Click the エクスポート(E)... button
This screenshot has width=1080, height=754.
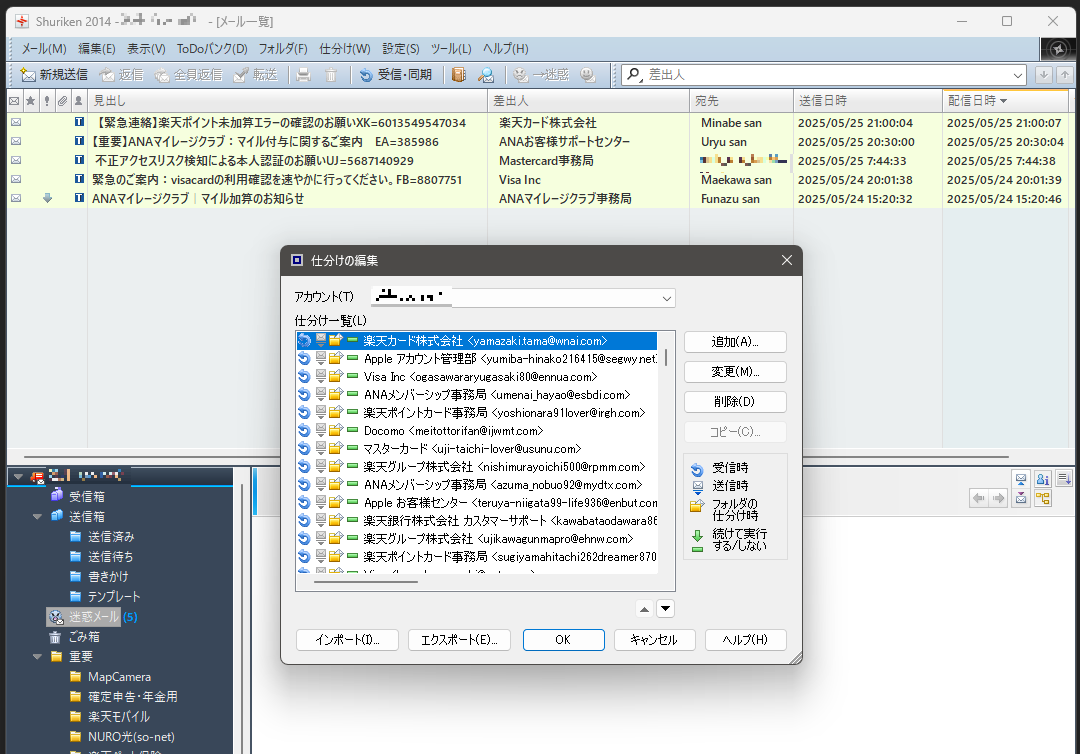pos(459,640)
